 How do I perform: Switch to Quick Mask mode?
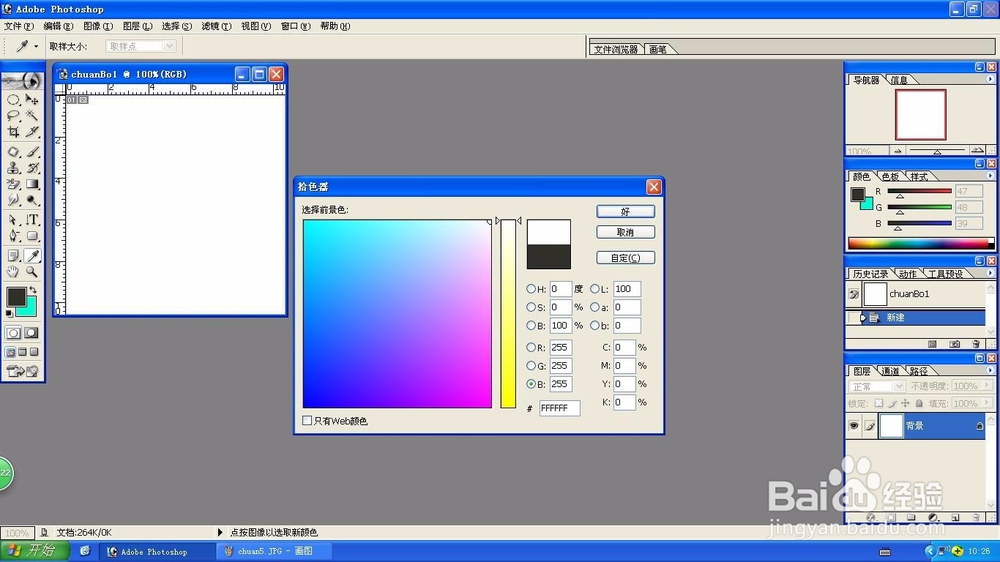pos(31,333)
